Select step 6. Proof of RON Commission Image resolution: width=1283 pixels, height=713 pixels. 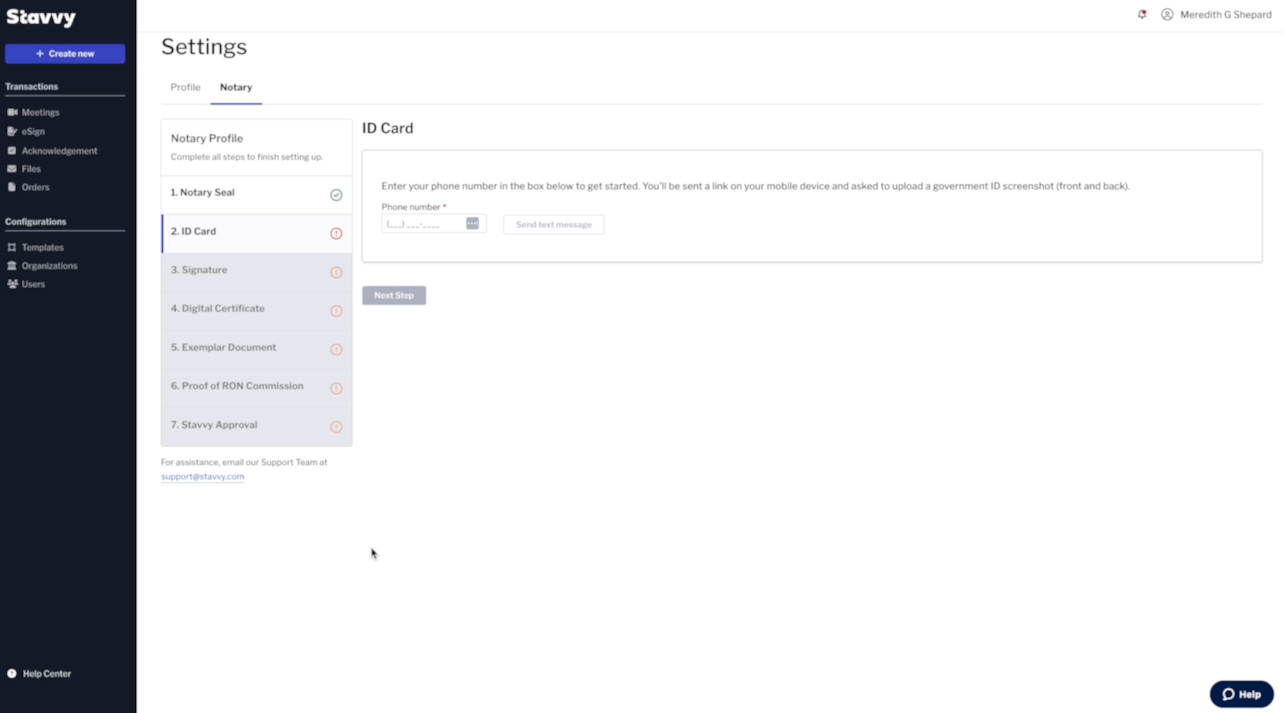tap(256, 388)
